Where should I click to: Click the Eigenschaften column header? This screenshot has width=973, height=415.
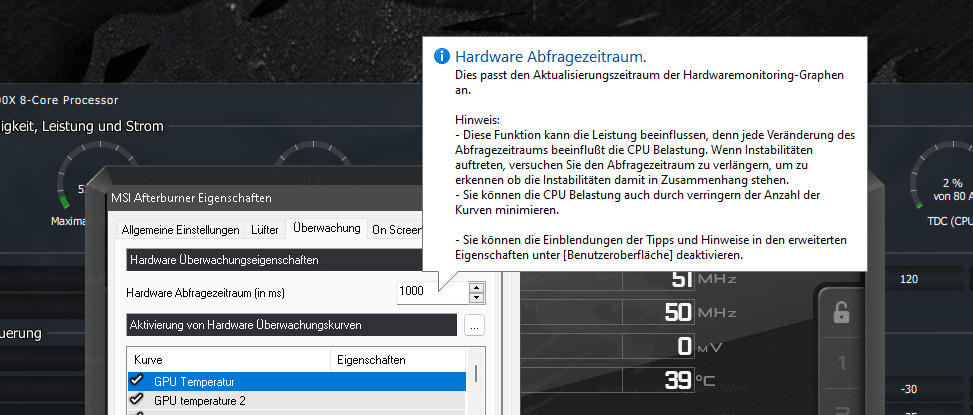pos(398,360)
